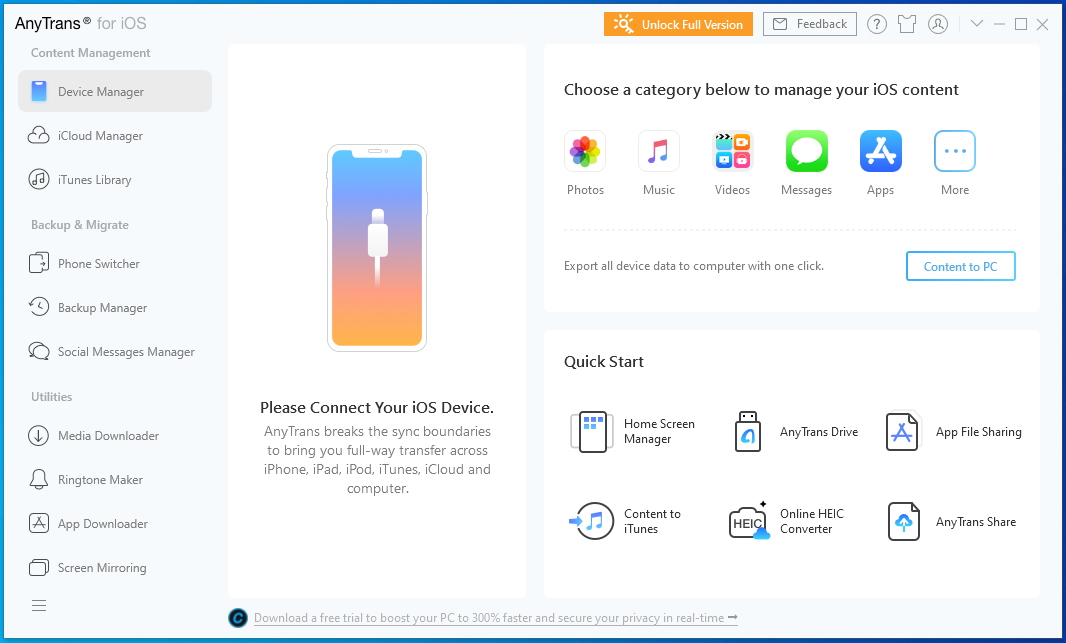Viewport: 1066px width, 643px height.
Task: Close the AnyTrans window
Action: tap(1042, 24)
